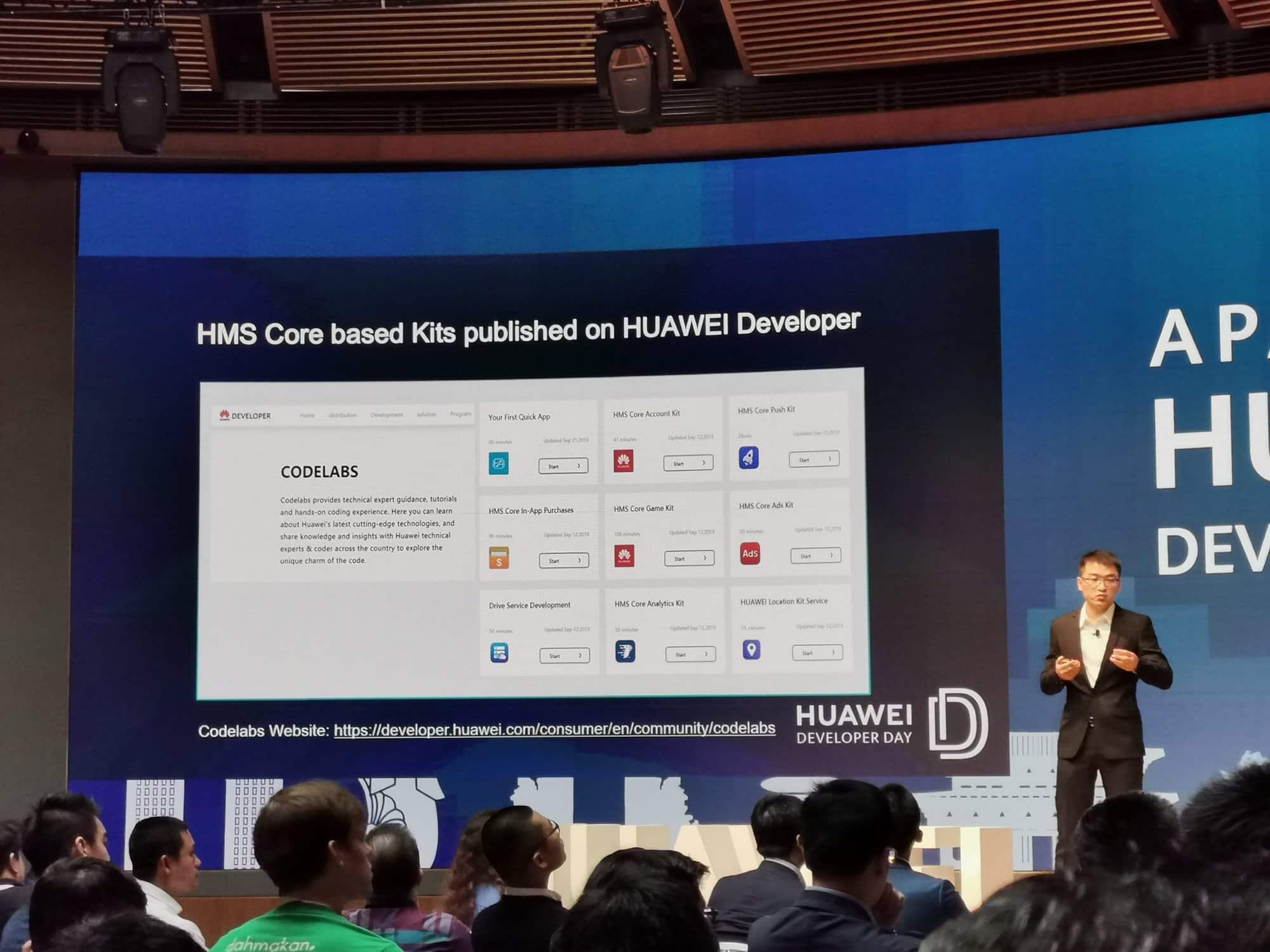Viewport: 1270px width, 952px height.
Task: Select the Development menu item
Action: point(387,415)
